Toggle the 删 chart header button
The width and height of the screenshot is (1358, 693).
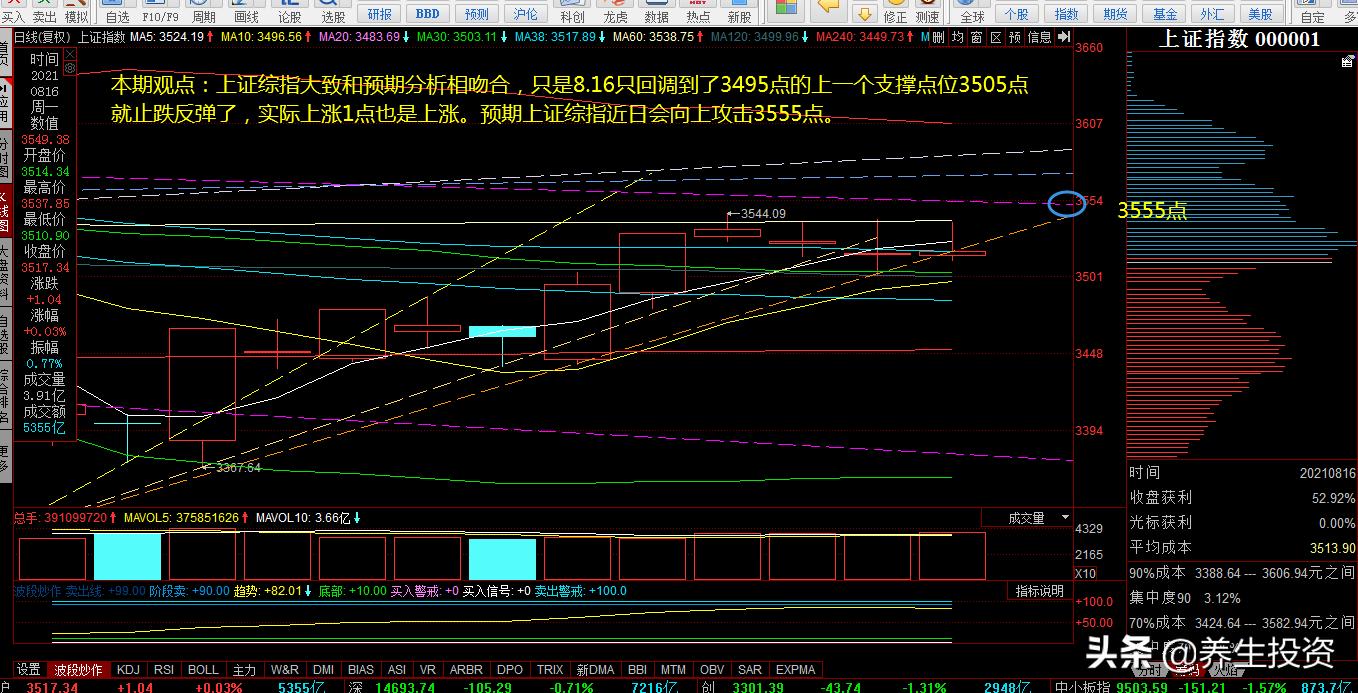(x=938, y=37)
